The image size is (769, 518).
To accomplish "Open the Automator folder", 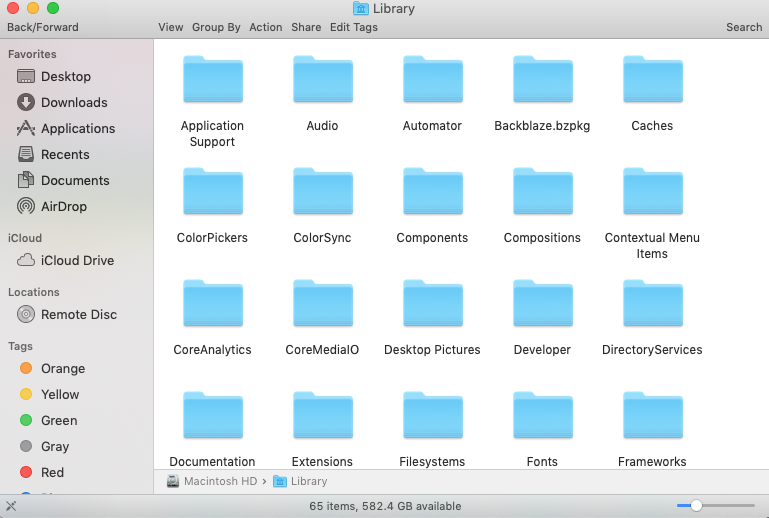I will [x=433, y=79].
